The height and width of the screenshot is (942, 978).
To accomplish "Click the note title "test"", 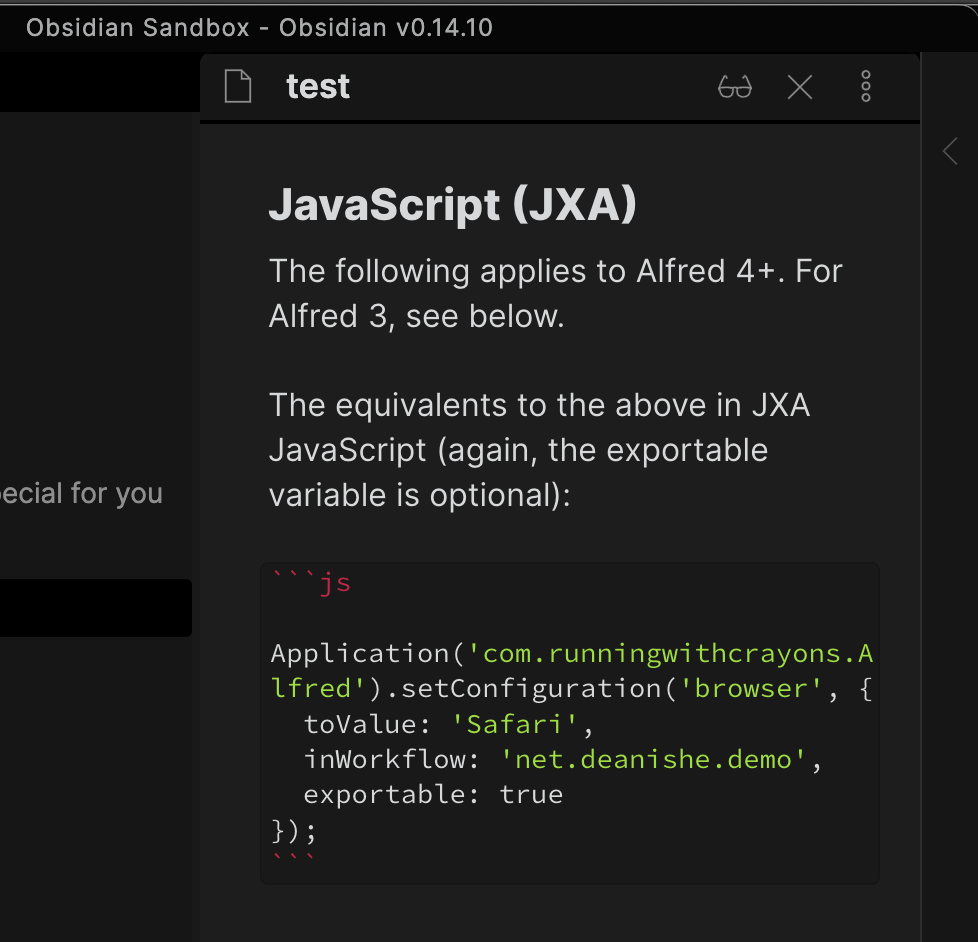I will (x=317, y=87).
